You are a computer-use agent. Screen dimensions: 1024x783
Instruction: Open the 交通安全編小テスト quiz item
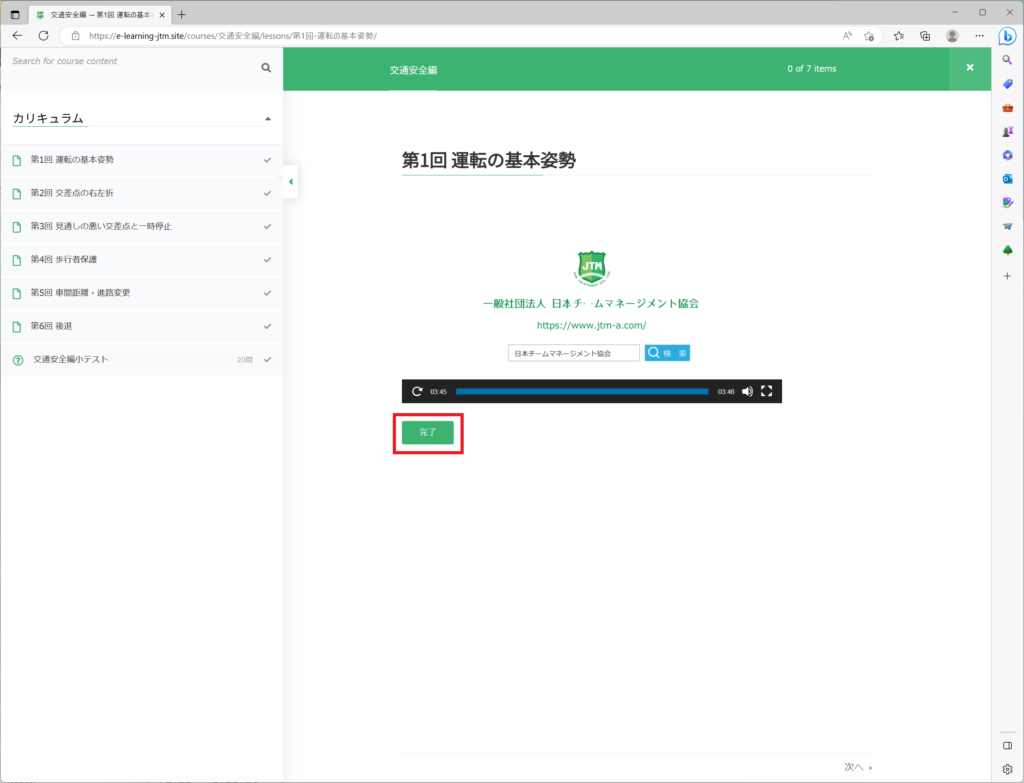(x=70, y=359)
